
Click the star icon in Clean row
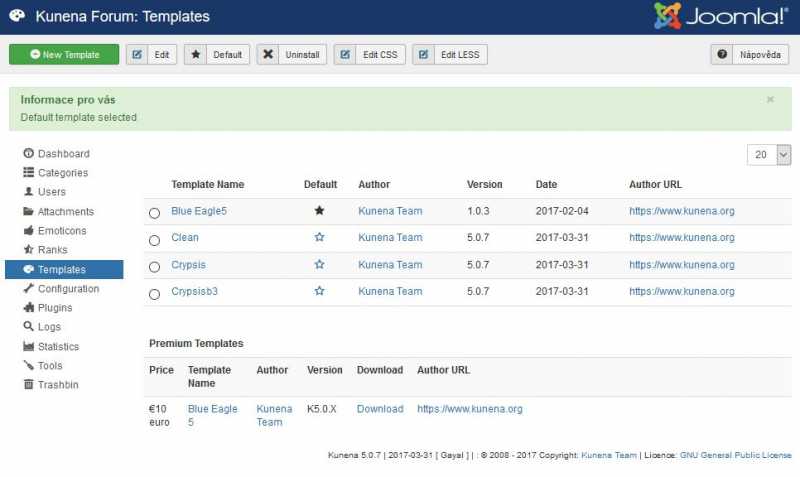(x=319, y=238)
